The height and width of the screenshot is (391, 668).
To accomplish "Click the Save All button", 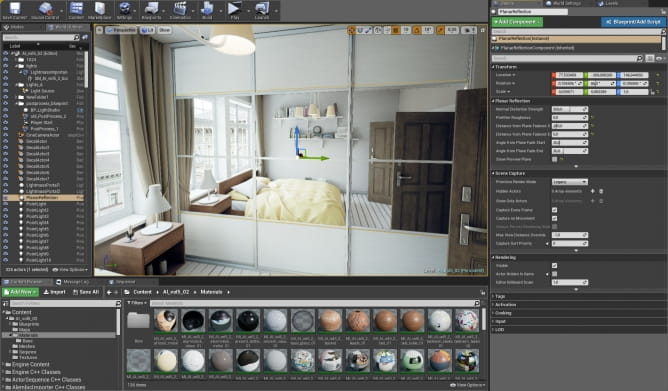I will point(86,292).
